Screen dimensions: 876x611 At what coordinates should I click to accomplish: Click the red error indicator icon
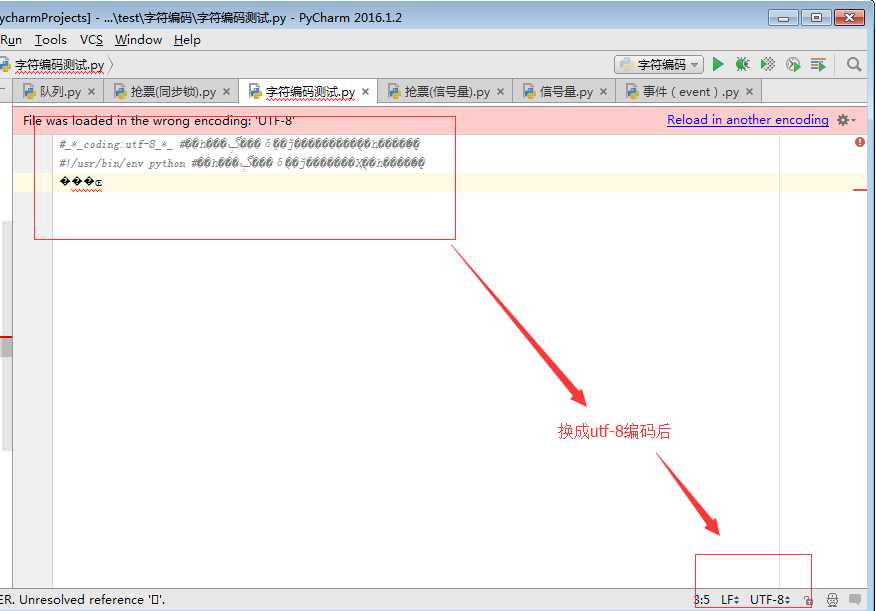click(860, 142)
